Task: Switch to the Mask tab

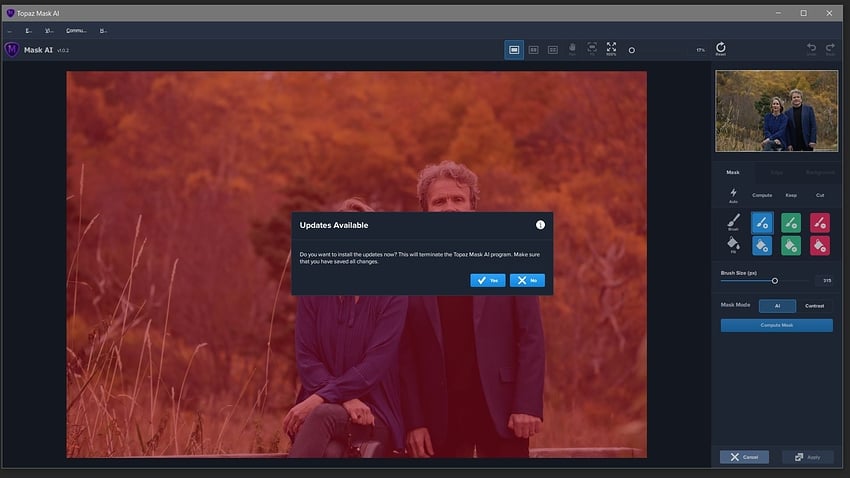Action: tap(733, 172)
